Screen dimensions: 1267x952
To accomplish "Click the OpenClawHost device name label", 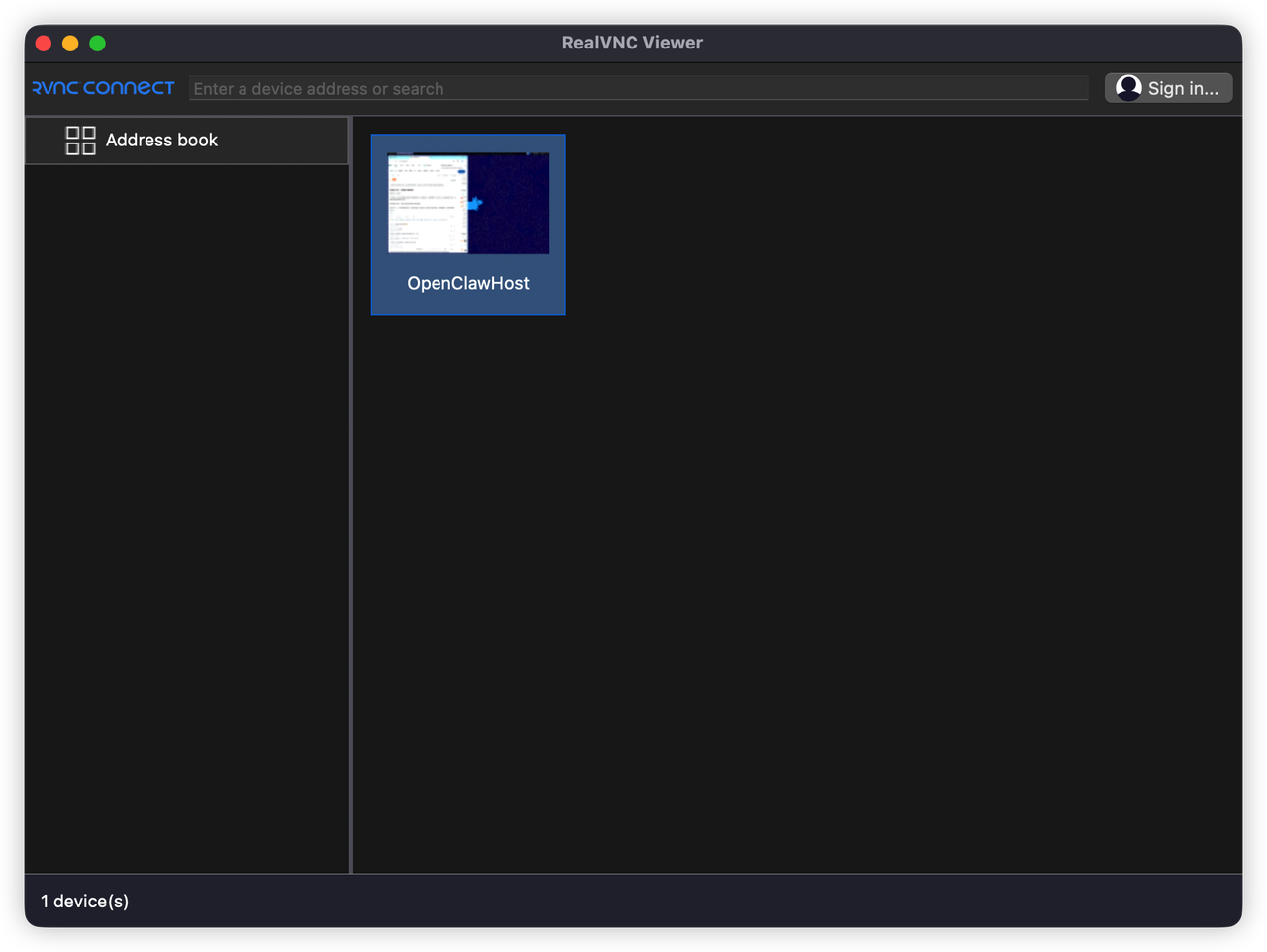I will click(x=468, y=284).
